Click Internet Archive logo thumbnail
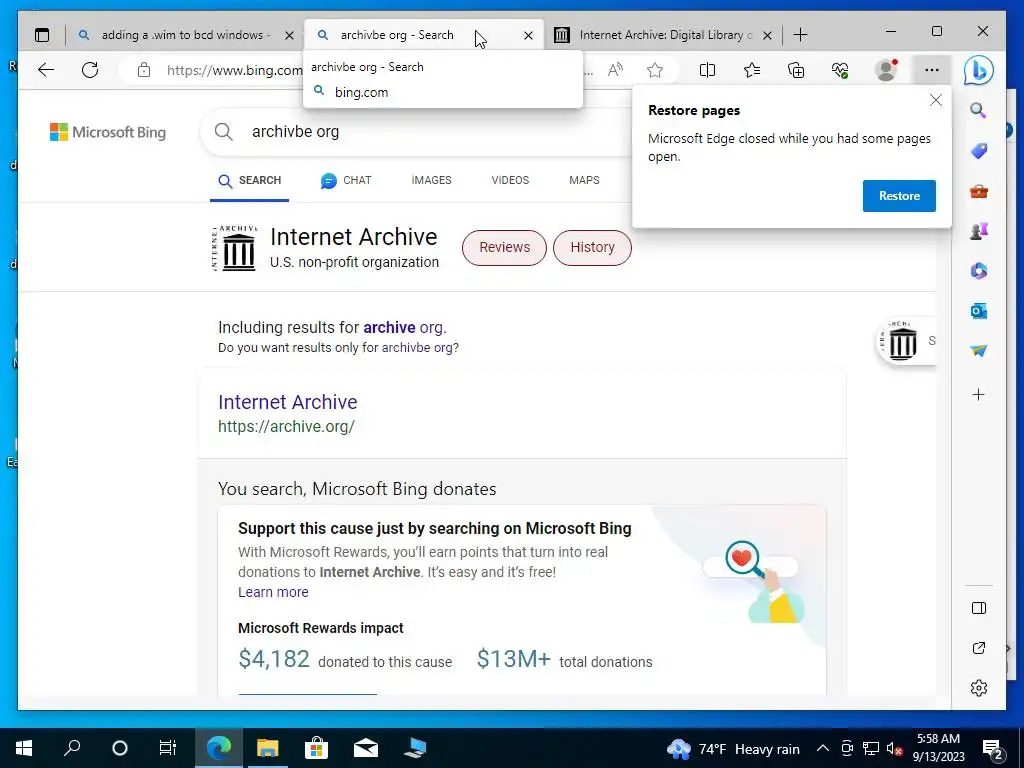Image resolution: width=1024 pixels, height=768 pixels. coord(235,248)
